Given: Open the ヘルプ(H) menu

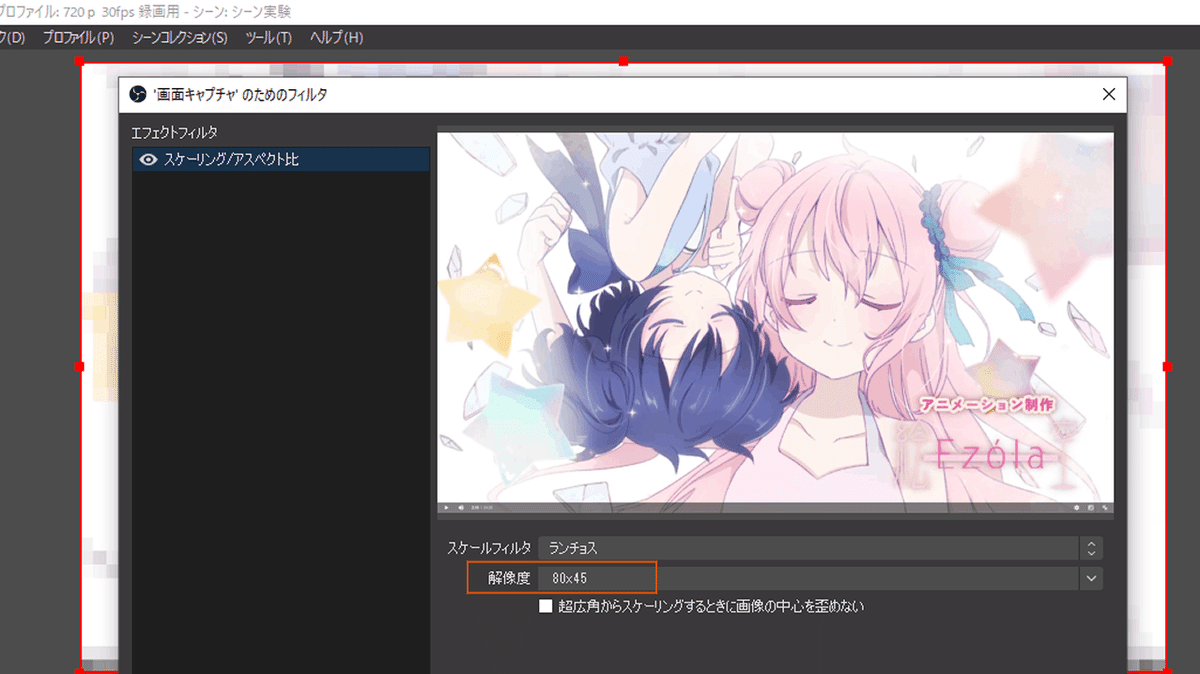Looking at the screenshot, I should (x=336, y=38).
